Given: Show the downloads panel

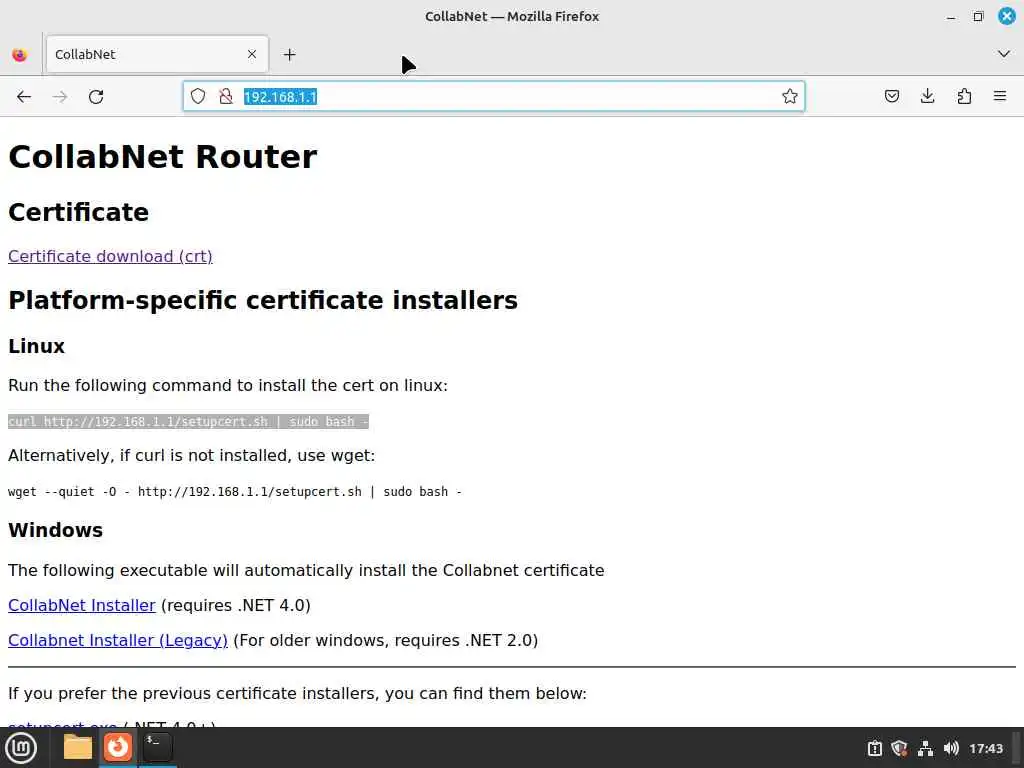Looking at the screenshot, I should [927, 97].
